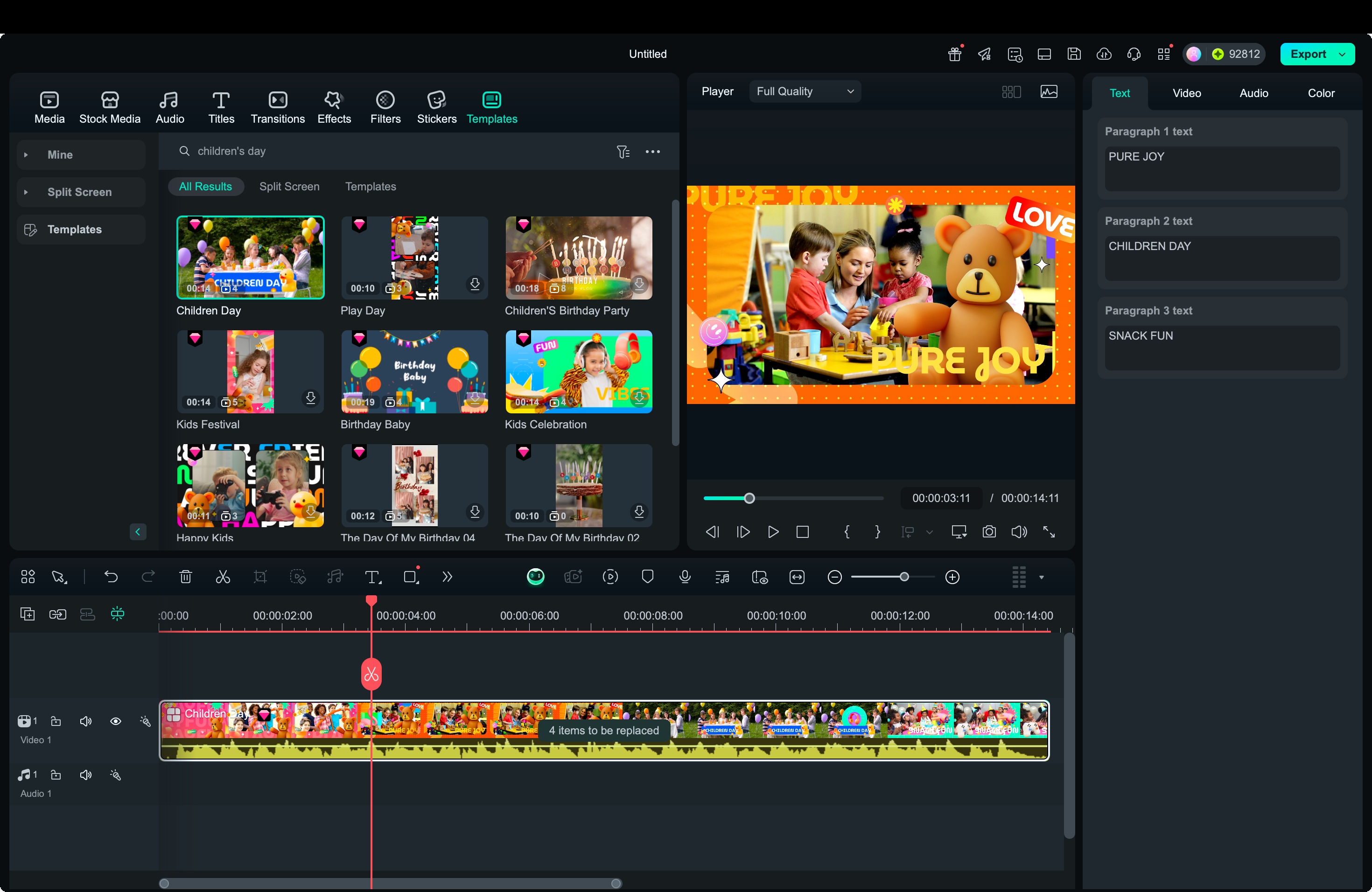
Task: Switch to the Video properties tab
Action: tap(1186, 93)
